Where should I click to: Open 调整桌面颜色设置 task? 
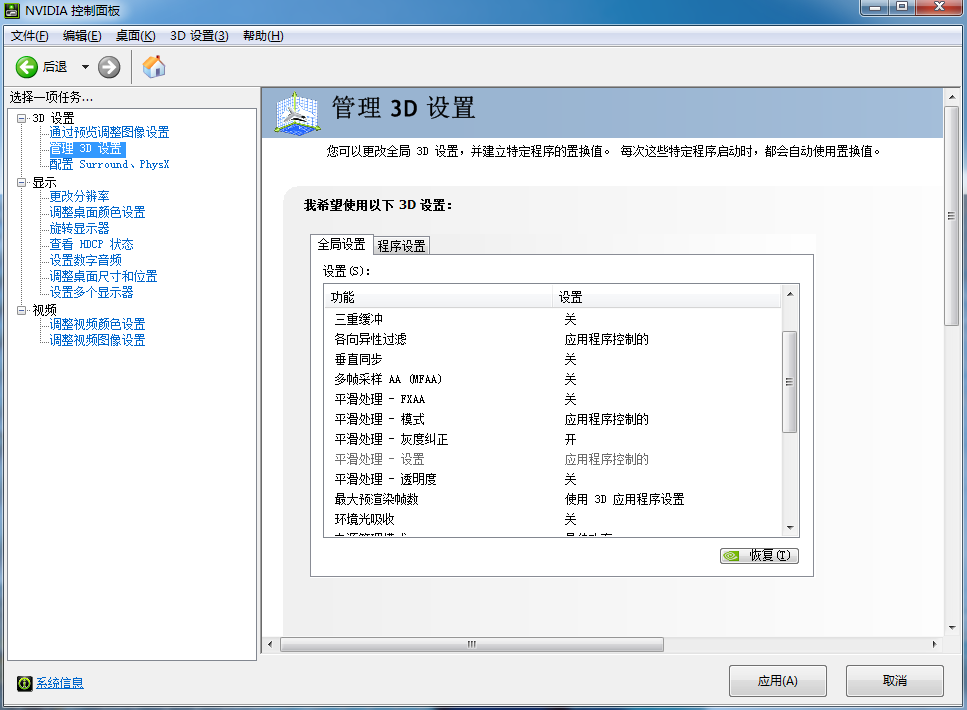point(97,212)
